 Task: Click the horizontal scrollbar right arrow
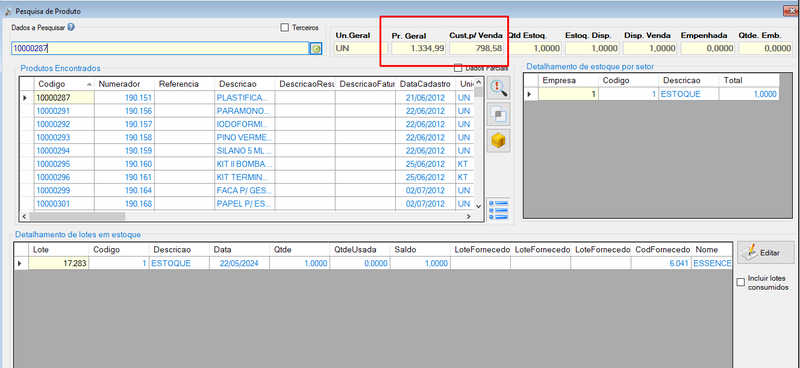[468, 216]
